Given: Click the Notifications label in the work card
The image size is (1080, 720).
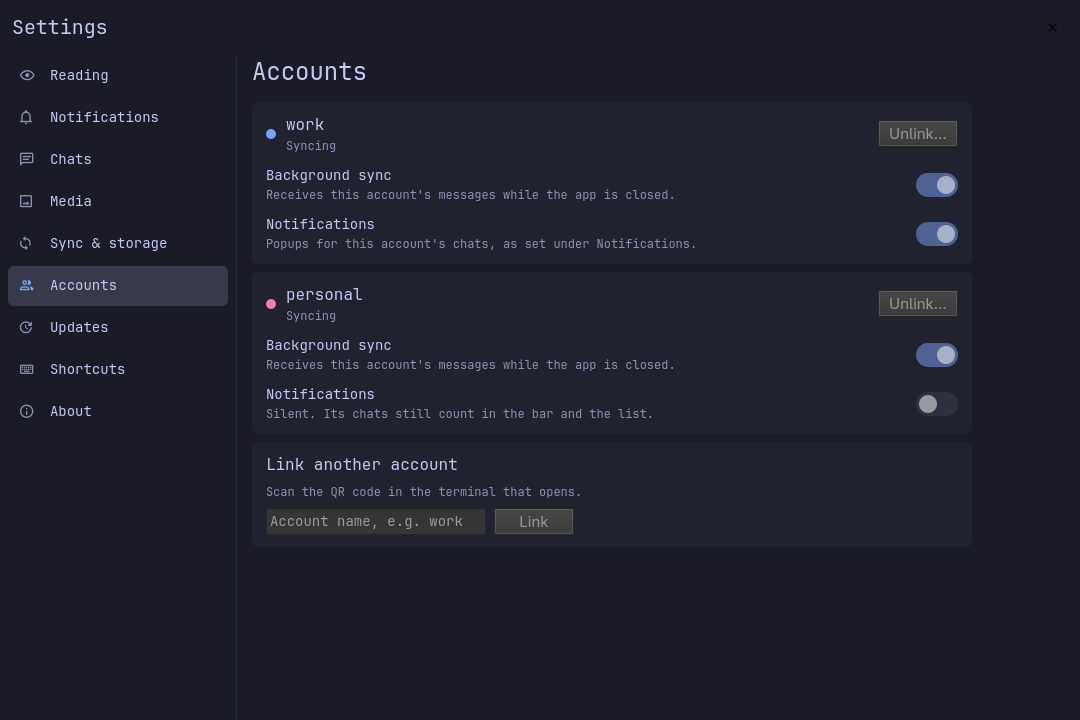Looking at the screenshot, I should (320, 225).
